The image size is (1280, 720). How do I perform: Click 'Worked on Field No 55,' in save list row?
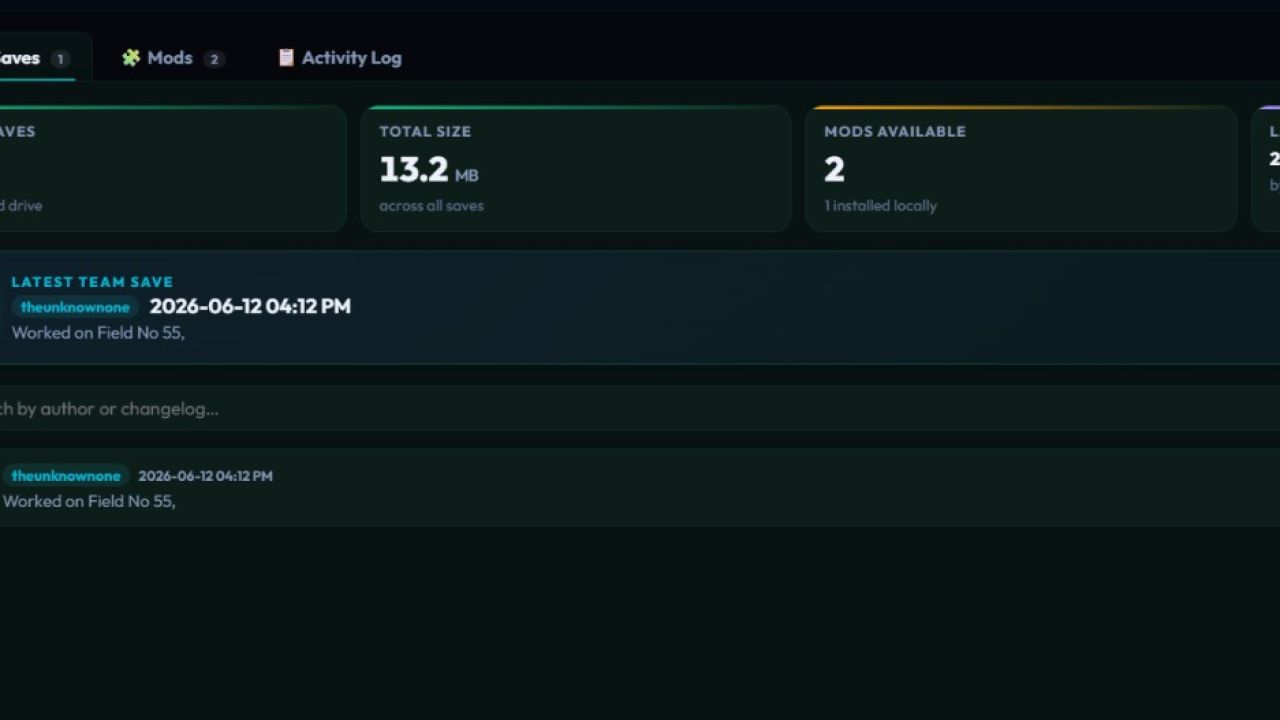coord(89,501)
